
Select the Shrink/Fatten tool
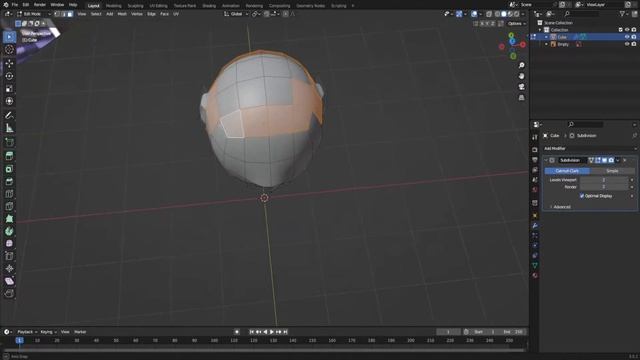(9, 269)
